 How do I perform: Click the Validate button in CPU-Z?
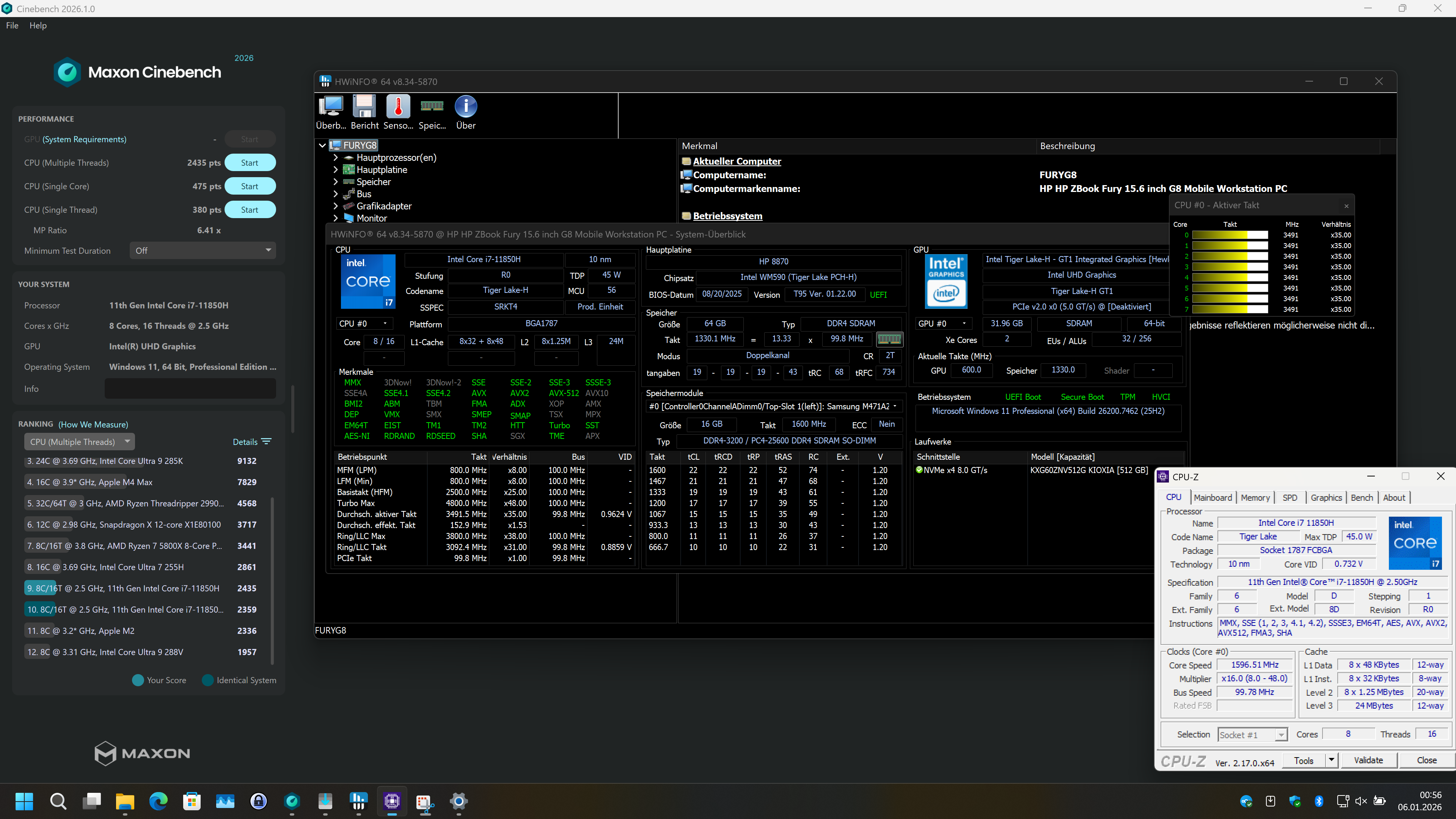click(1368, 760)
